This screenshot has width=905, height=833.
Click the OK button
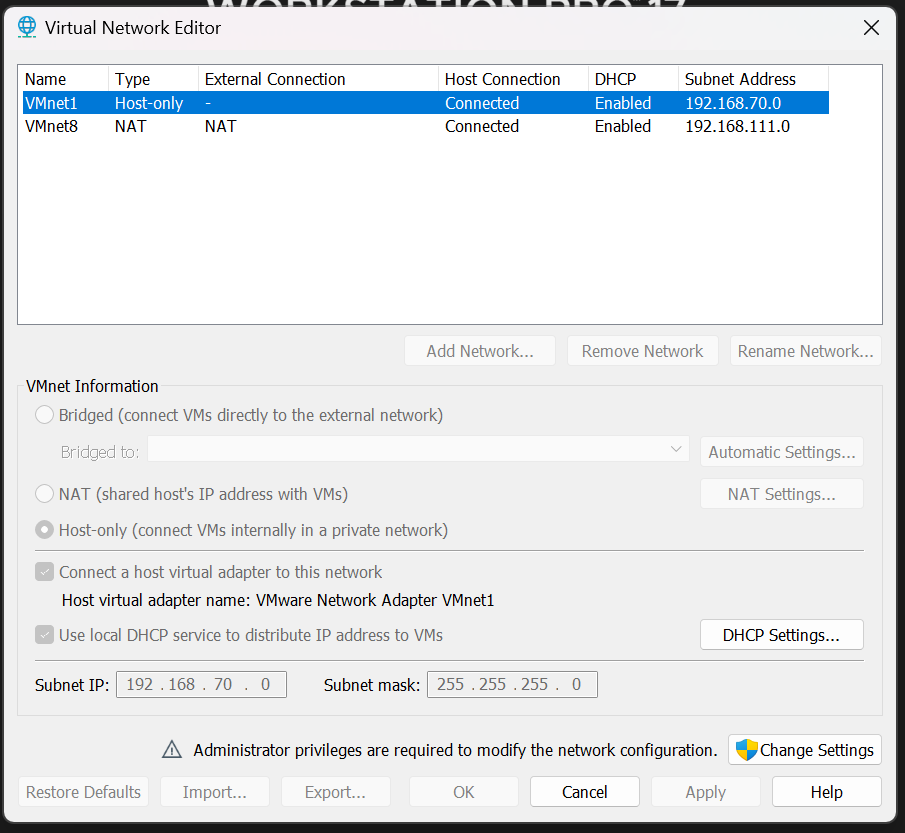tap(463, 791)
